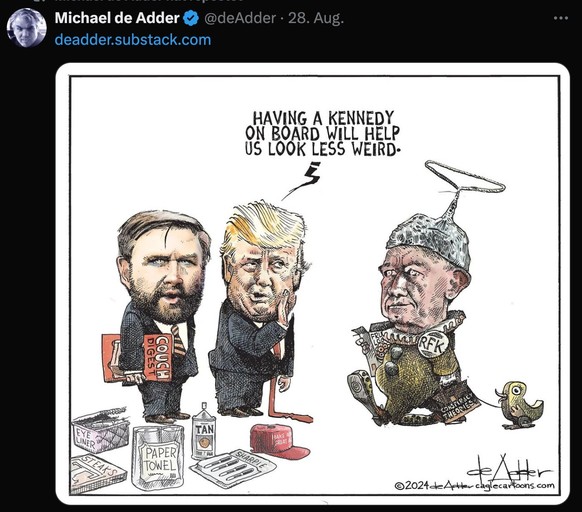
Task: Click the RFK badge on the character
Action: (433, 345)
